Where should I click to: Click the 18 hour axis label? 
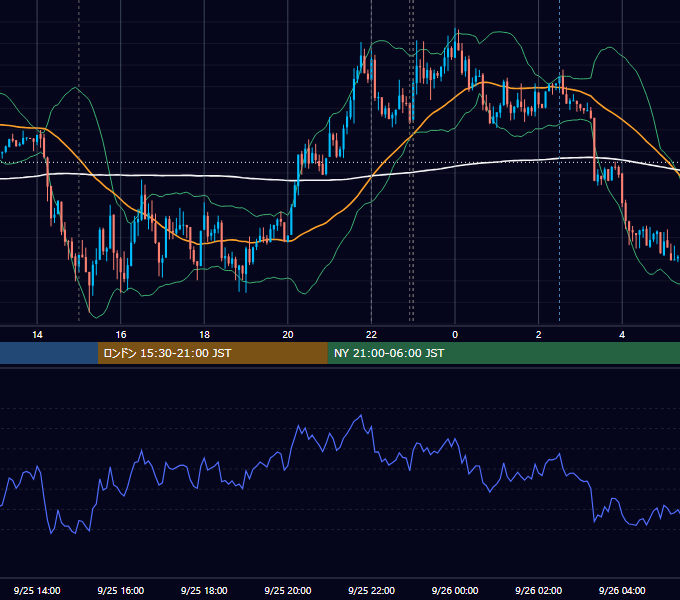coord(204,335)
